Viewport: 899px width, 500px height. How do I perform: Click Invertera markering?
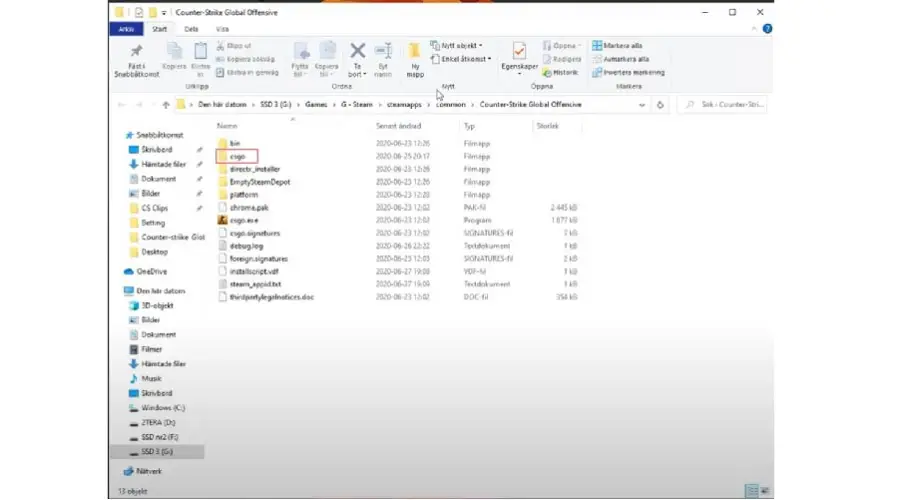(x=628, y=73)
